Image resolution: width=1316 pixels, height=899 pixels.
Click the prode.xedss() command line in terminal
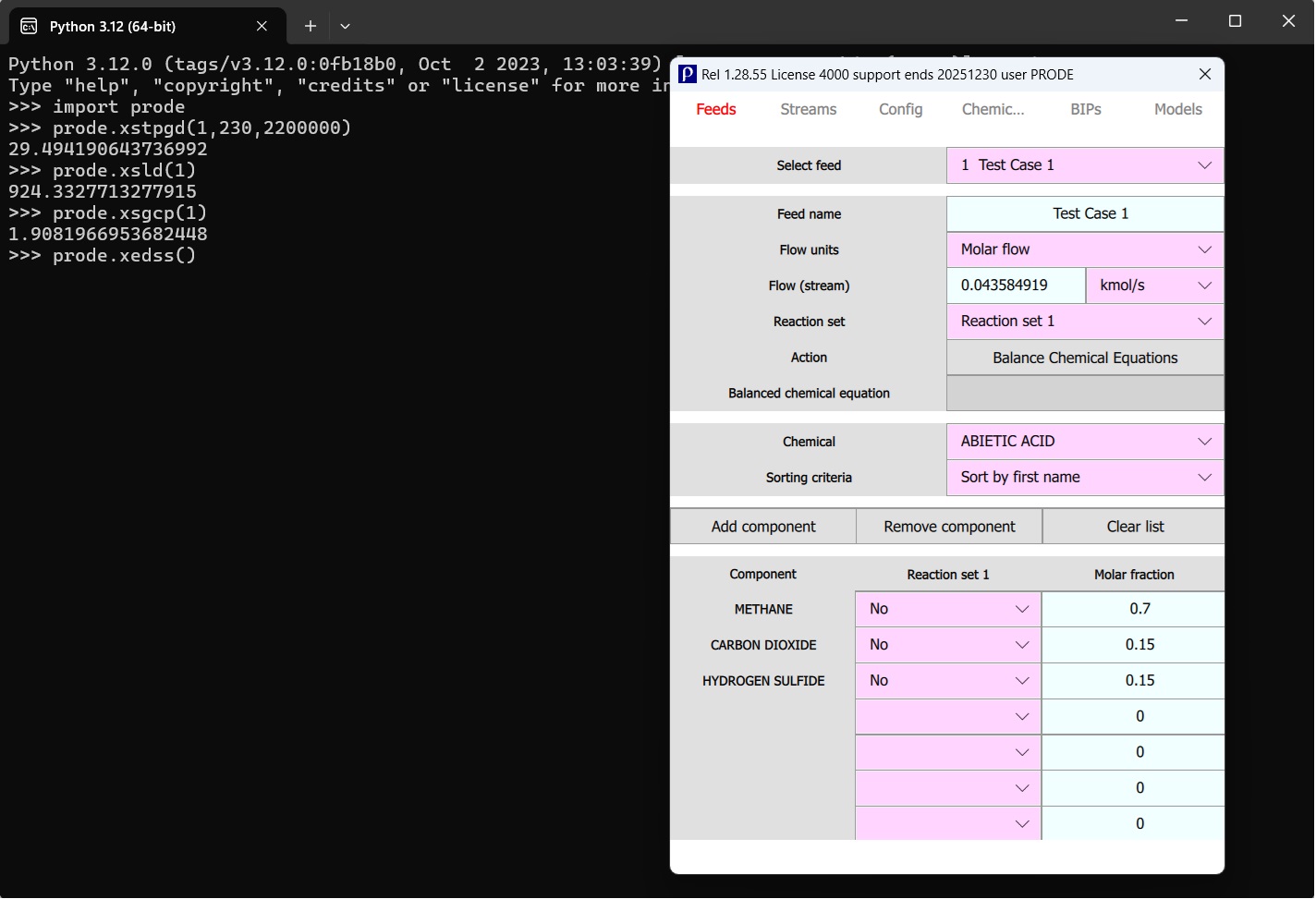(103, 256)
